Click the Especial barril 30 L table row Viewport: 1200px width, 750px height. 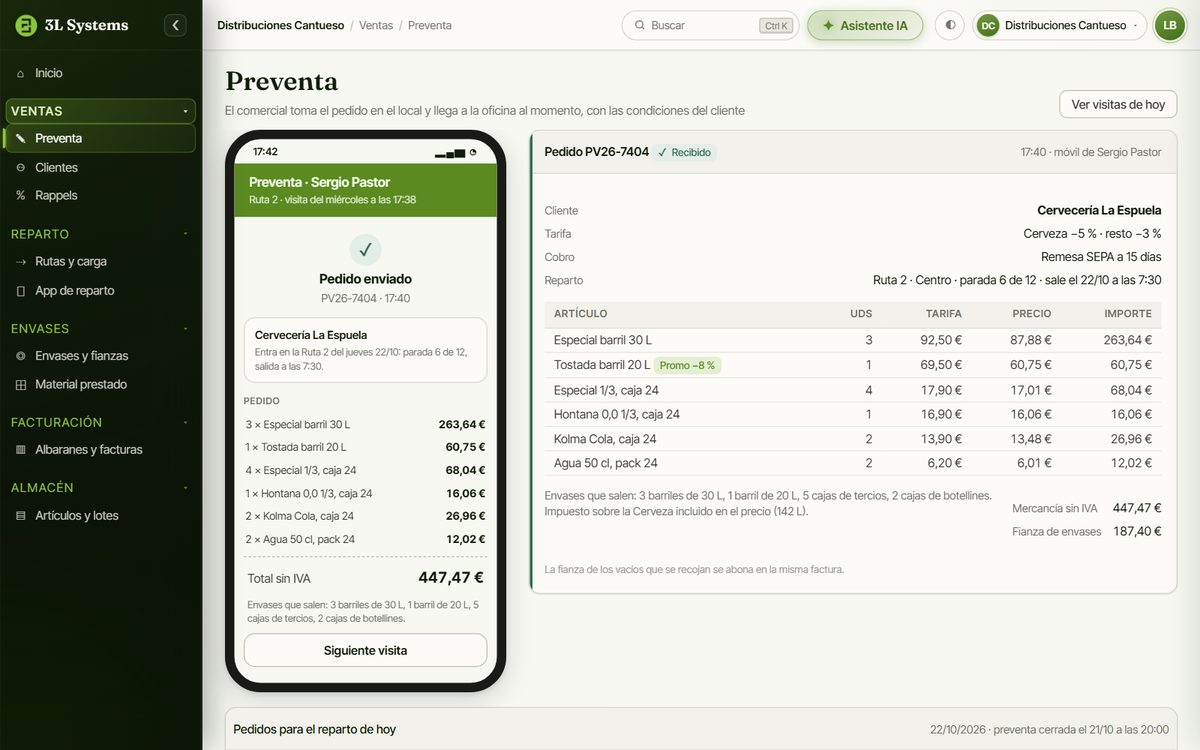tap(853, 340)
